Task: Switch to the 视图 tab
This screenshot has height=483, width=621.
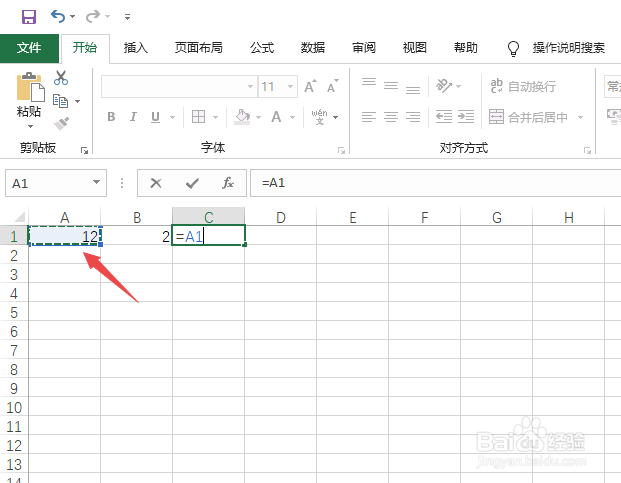Action: click(x=415, y=48)
